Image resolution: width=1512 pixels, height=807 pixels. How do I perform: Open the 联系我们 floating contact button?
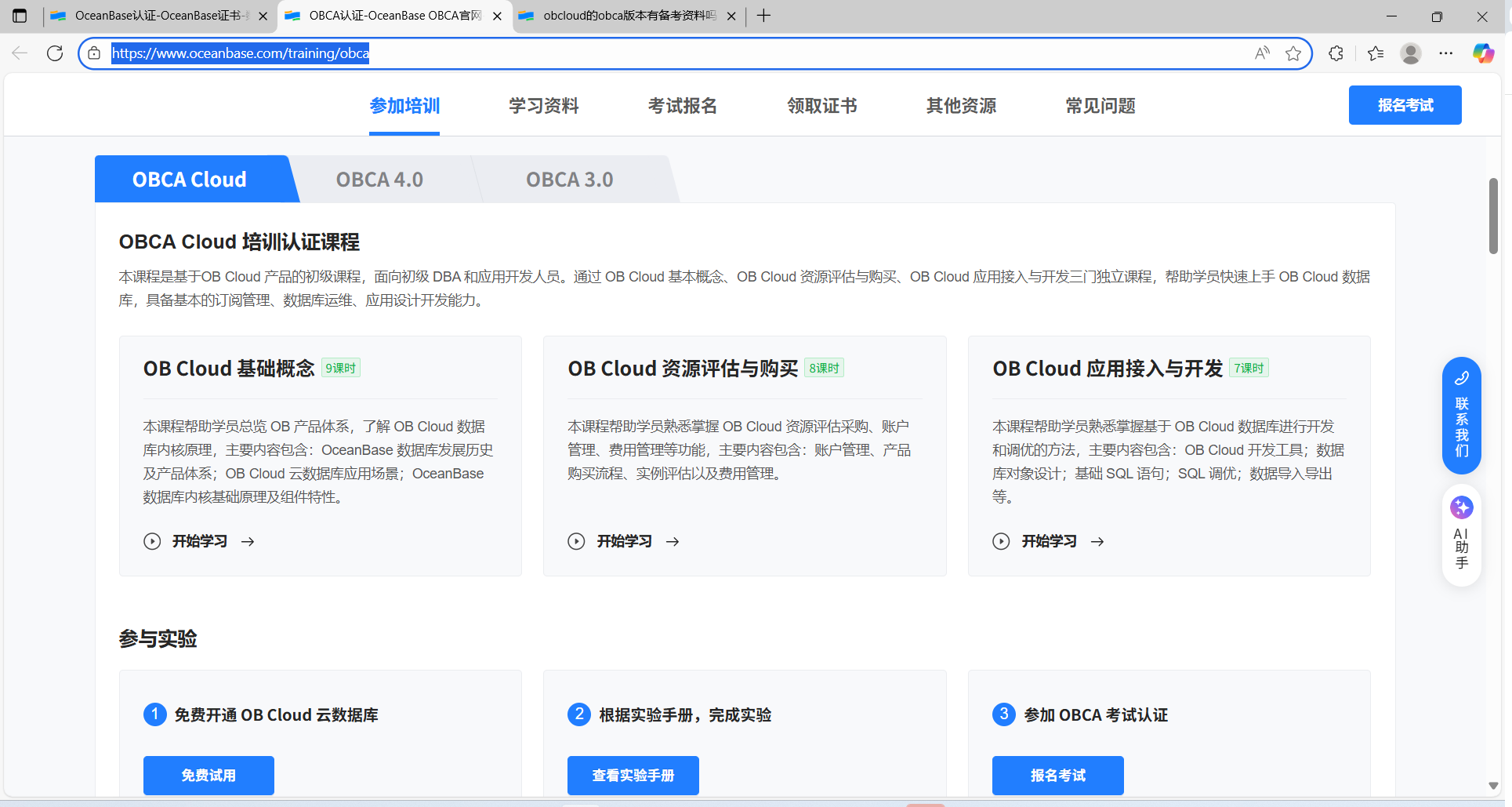point(1461,416)
